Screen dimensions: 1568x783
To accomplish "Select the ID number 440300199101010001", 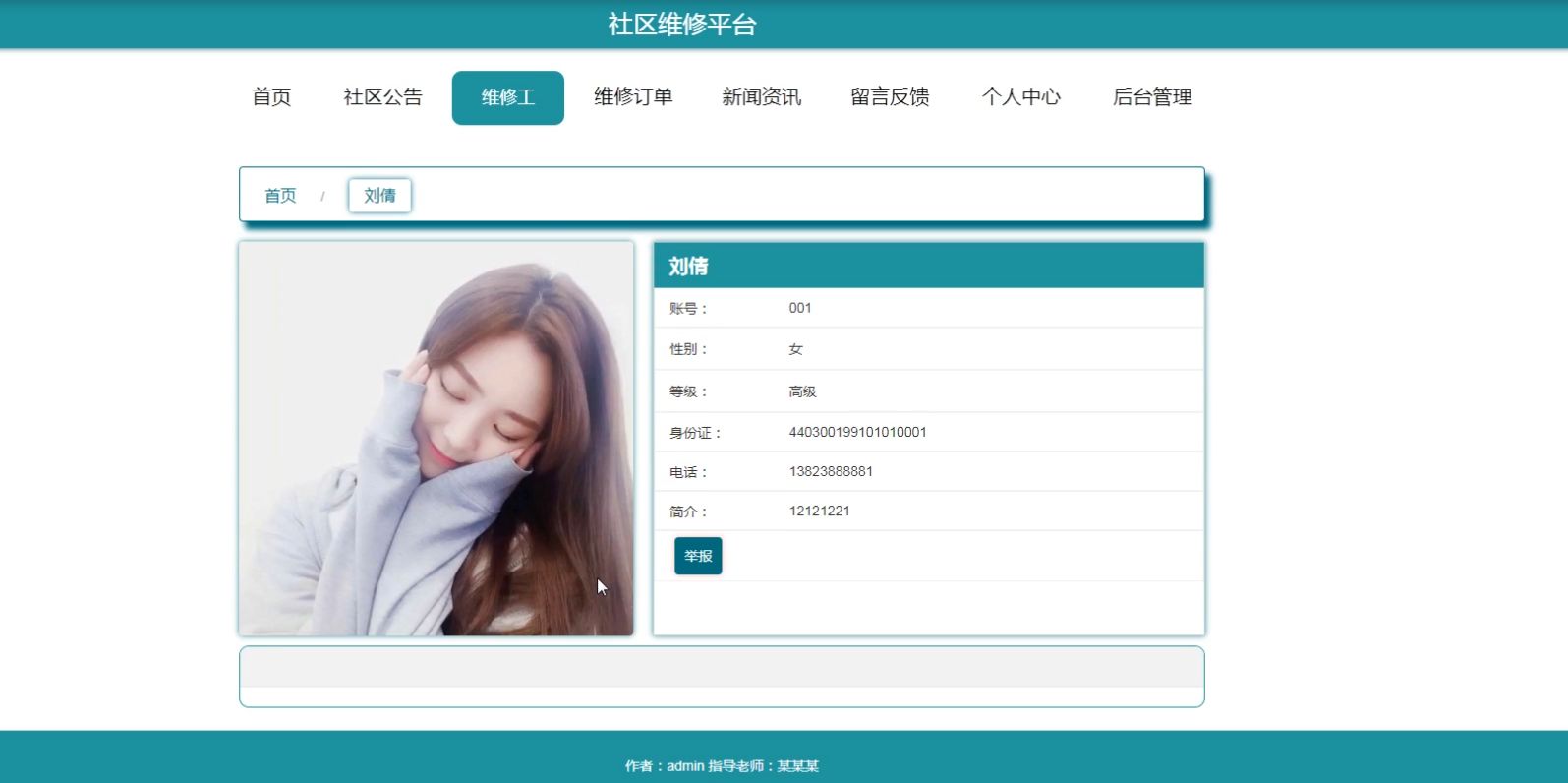I will coord(857,432).
